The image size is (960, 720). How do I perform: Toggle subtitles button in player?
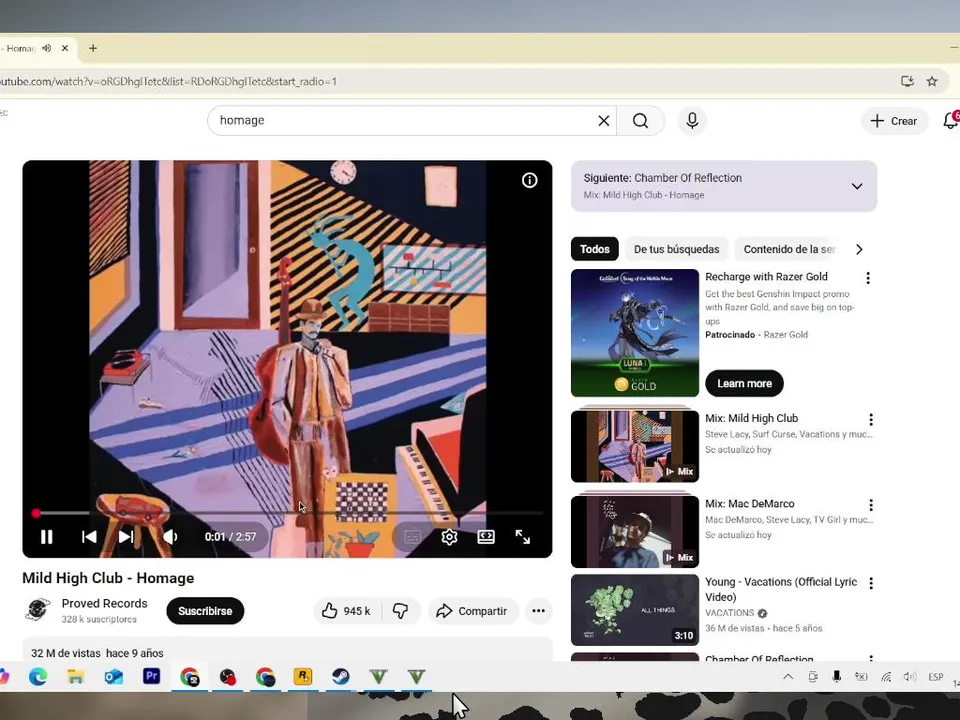tap(413, 537)
